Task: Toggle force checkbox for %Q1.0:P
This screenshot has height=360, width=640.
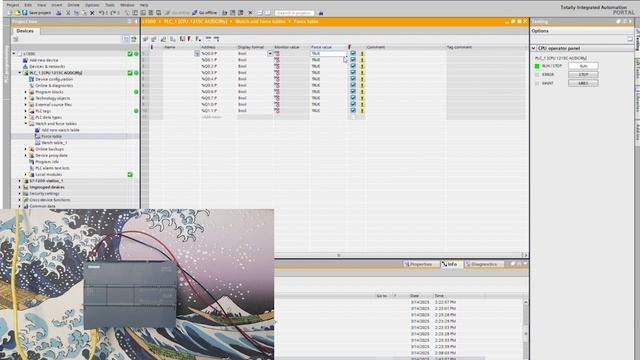Action: [x=353, y=104]
